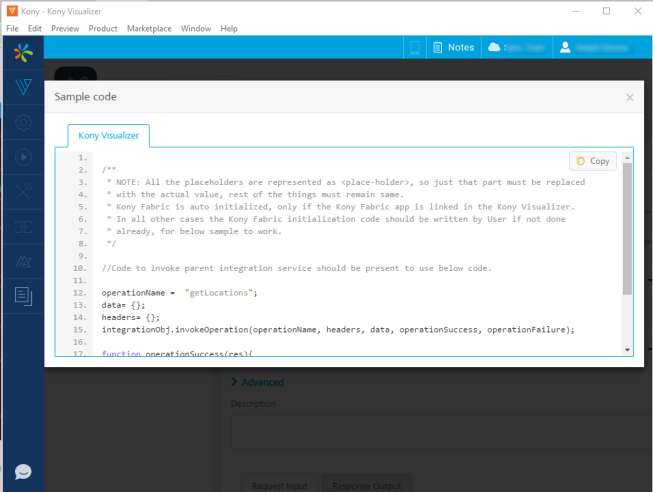
Task: Maximize the Kony Visualizer window
Action: [606, 11]
